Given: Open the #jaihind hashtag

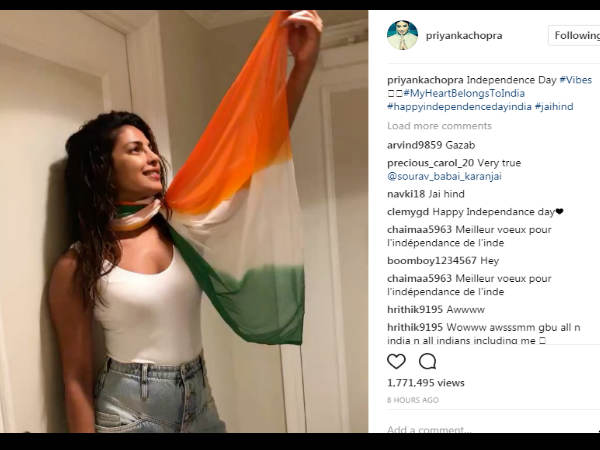Looking at the screenshot, I should tap(554, 107).
